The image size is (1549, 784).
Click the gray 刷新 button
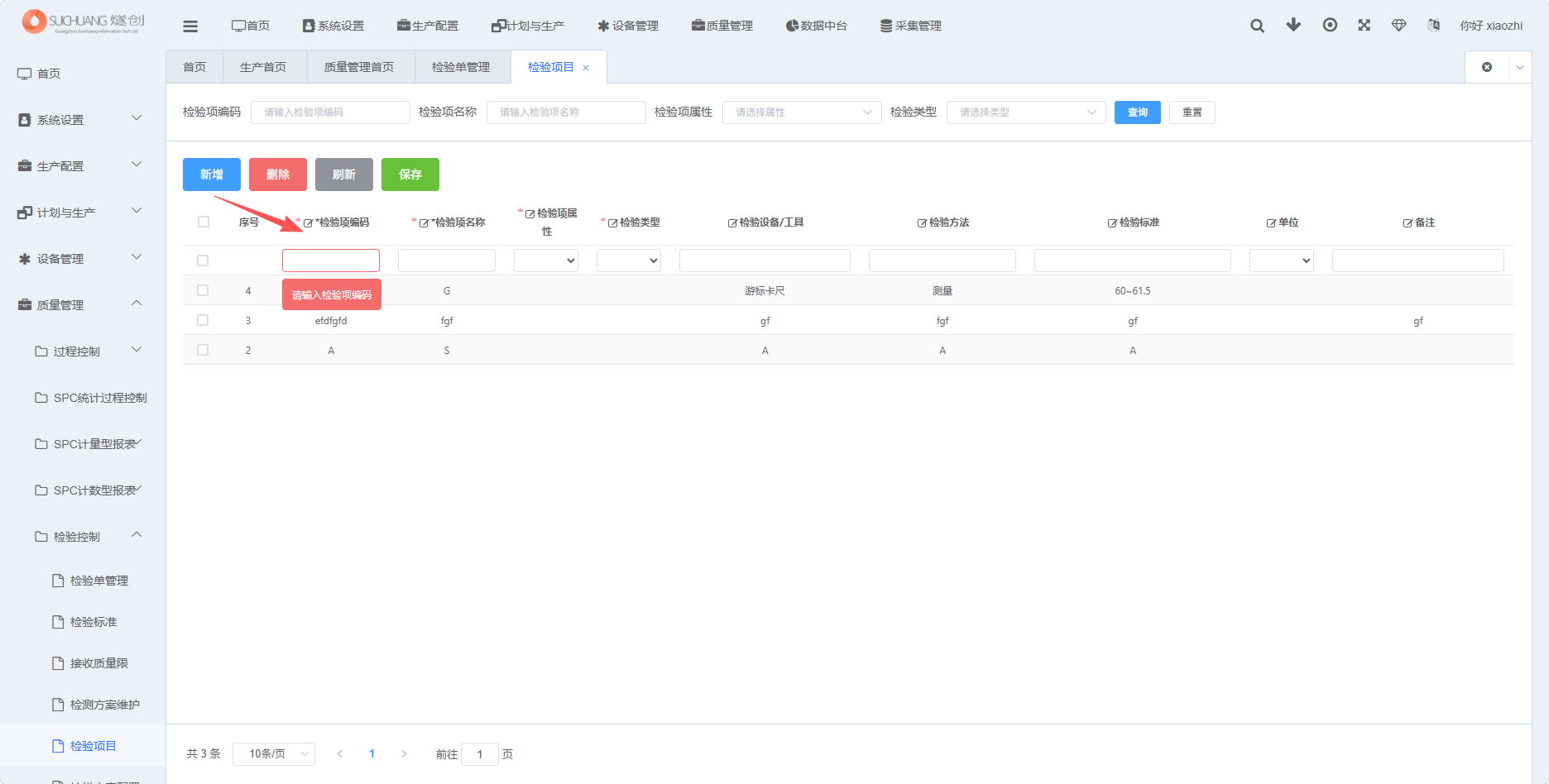[x=344, y=174]
